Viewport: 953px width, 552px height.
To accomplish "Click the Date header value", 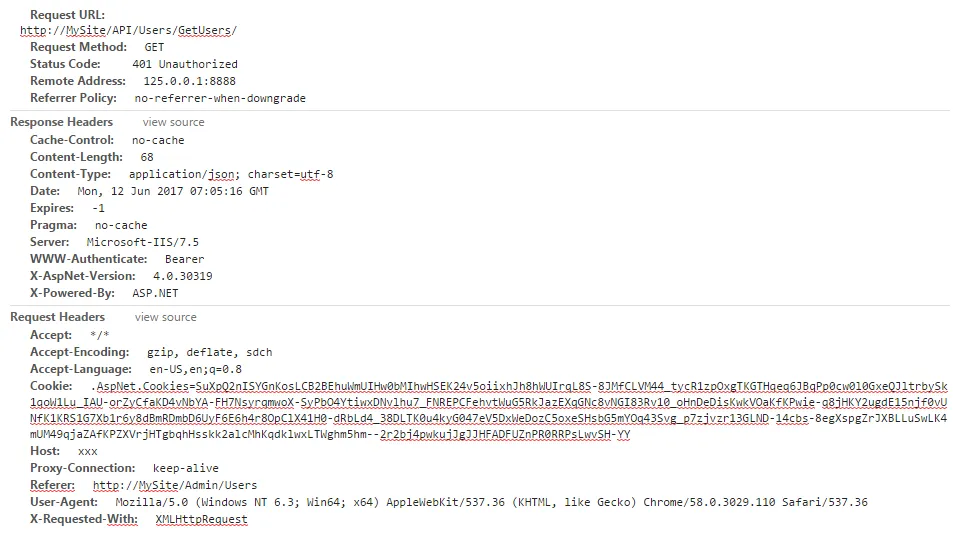I will coord(172,191).
